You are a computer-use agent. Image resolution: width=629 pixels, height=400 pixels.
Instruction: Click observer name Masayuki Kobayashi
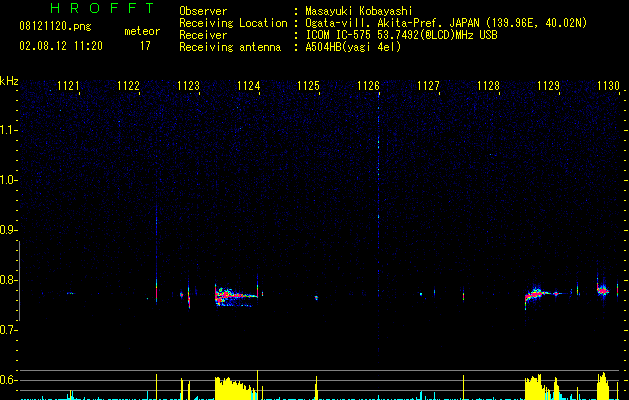pos(359,11)
